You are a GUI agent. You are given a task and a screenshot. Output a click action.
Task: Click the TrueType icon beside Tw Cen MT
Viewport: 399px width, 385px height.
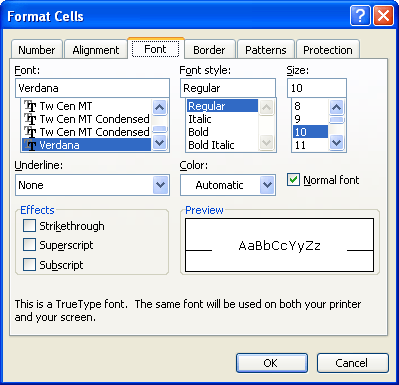point(30,106)
